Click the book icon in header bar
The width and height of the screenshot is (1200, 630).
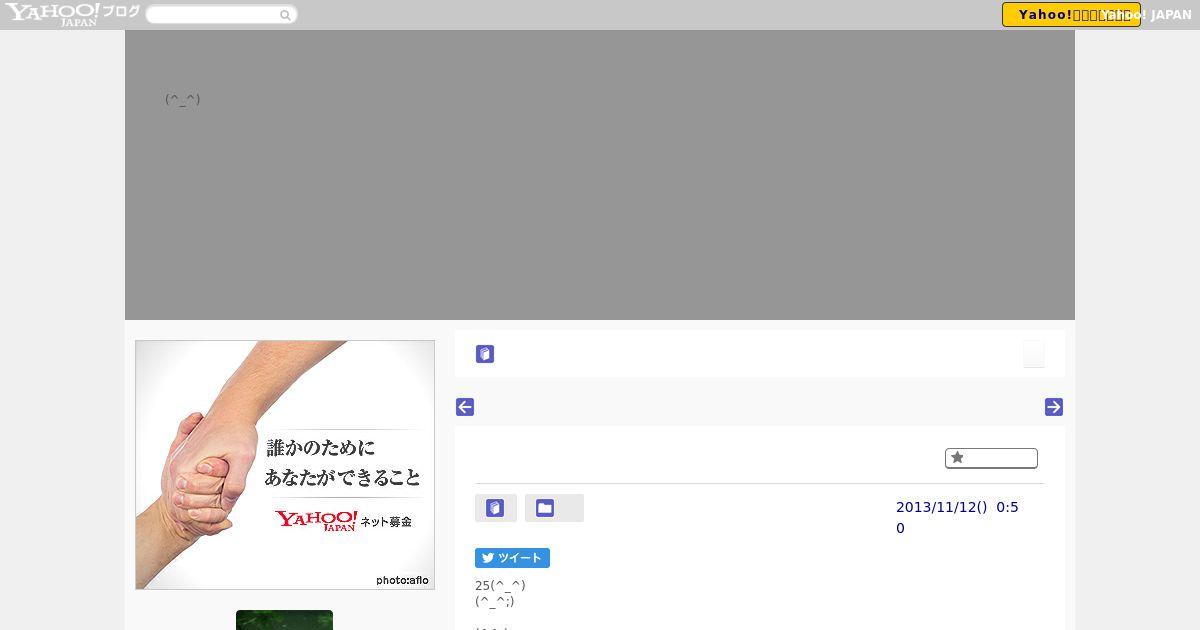tap(485, 354)
